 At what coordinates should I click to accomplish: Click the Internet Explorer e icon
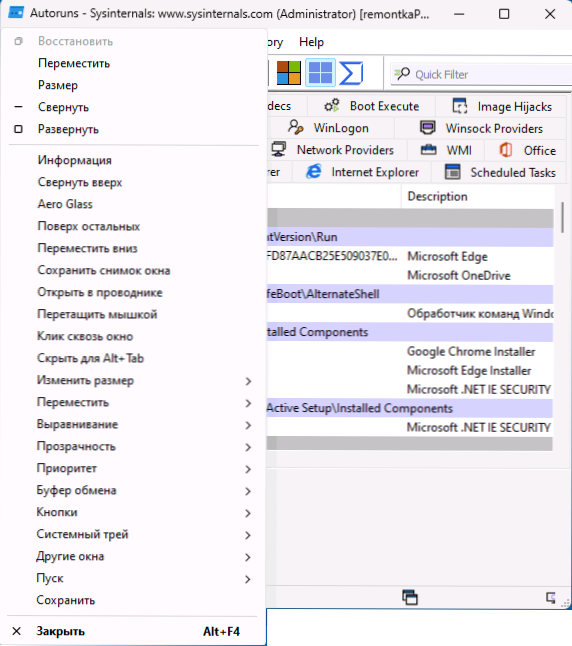[x=314, y=171]
